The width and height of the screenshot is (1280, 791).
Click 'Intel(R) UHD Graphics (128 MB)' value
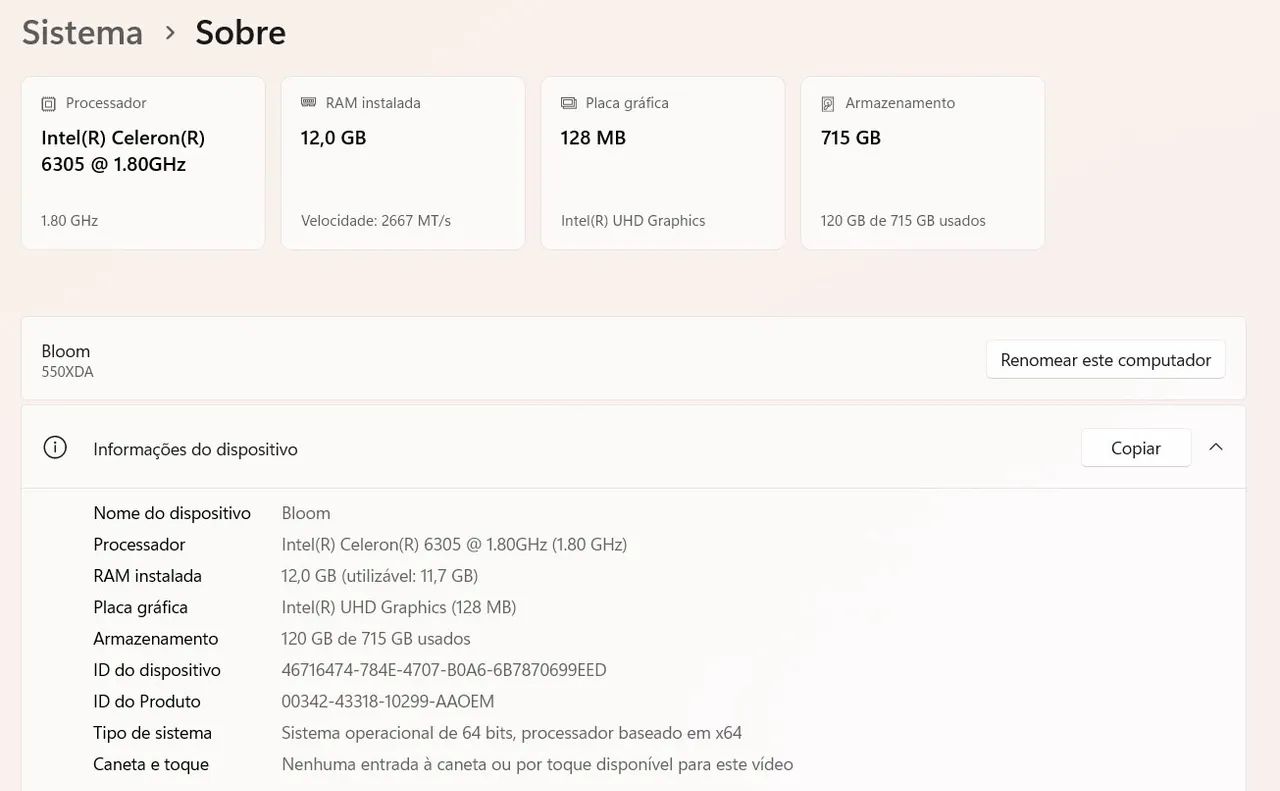coord(399,608)
